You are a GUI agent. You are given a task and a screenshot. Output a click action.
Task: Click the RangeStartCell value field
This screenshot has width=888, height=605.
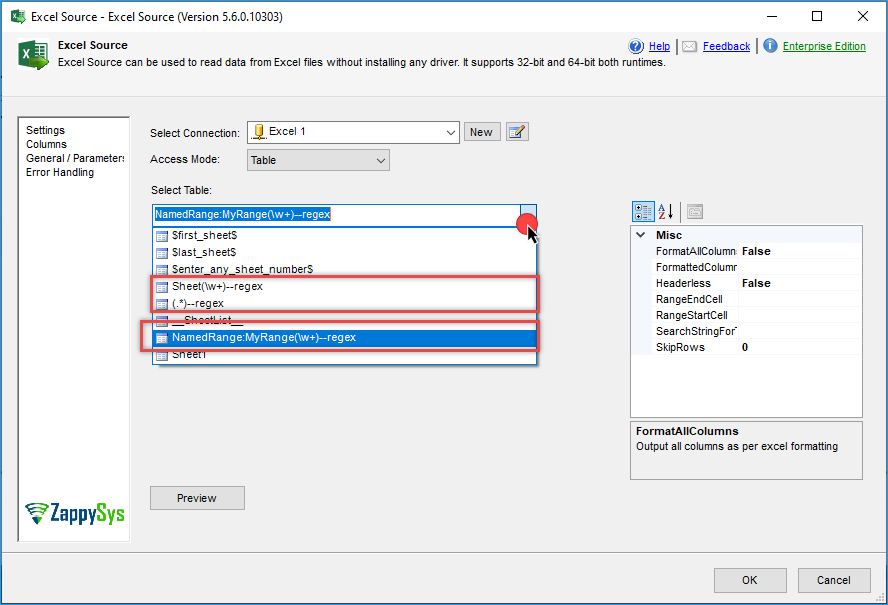[x=800, y=315]
